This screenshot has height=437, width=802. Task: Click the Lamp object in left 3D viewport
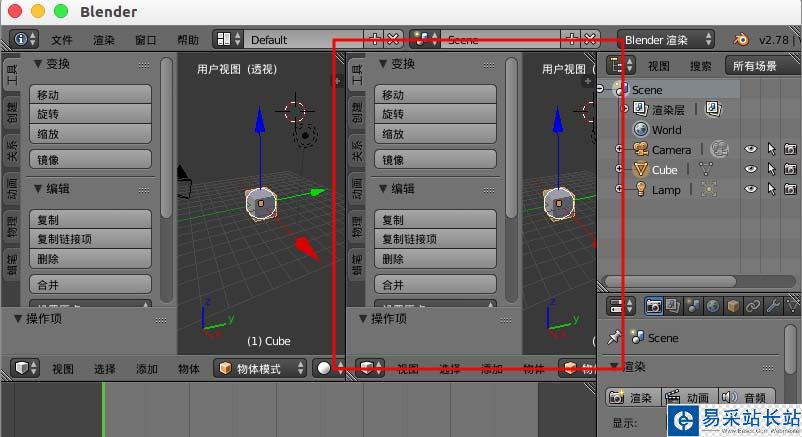point(305,135)
